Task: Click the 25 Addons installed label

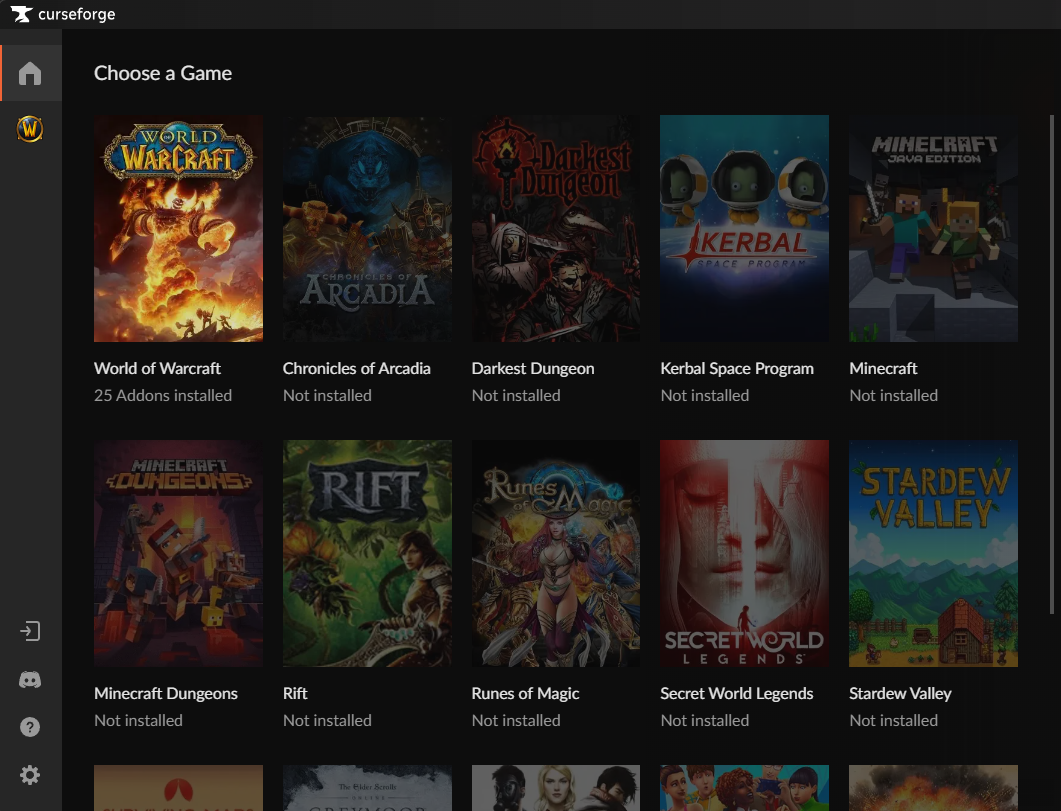Action: [162, 396]
